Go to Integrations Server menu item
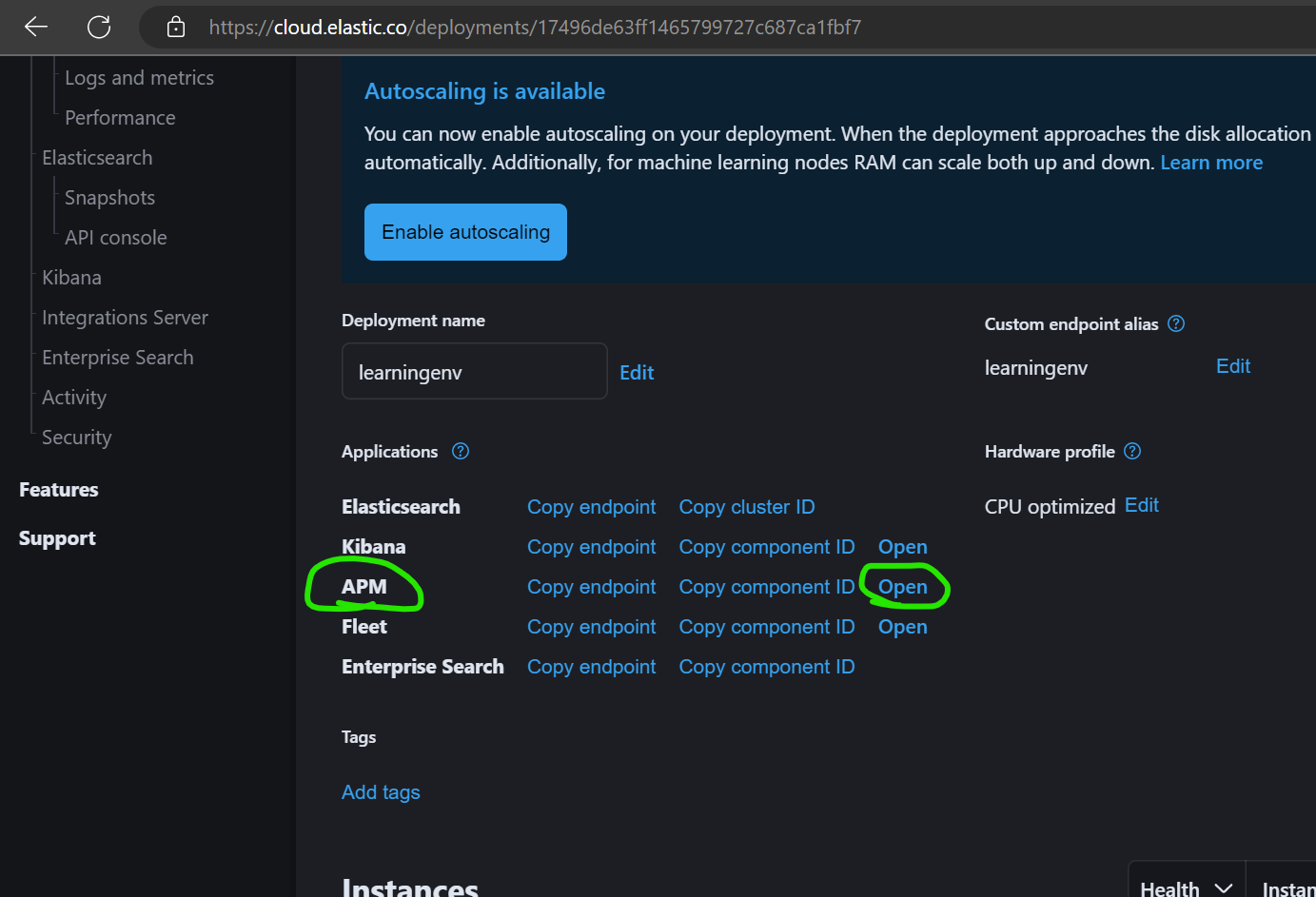The image size is (1316, 897). [125, 318]
